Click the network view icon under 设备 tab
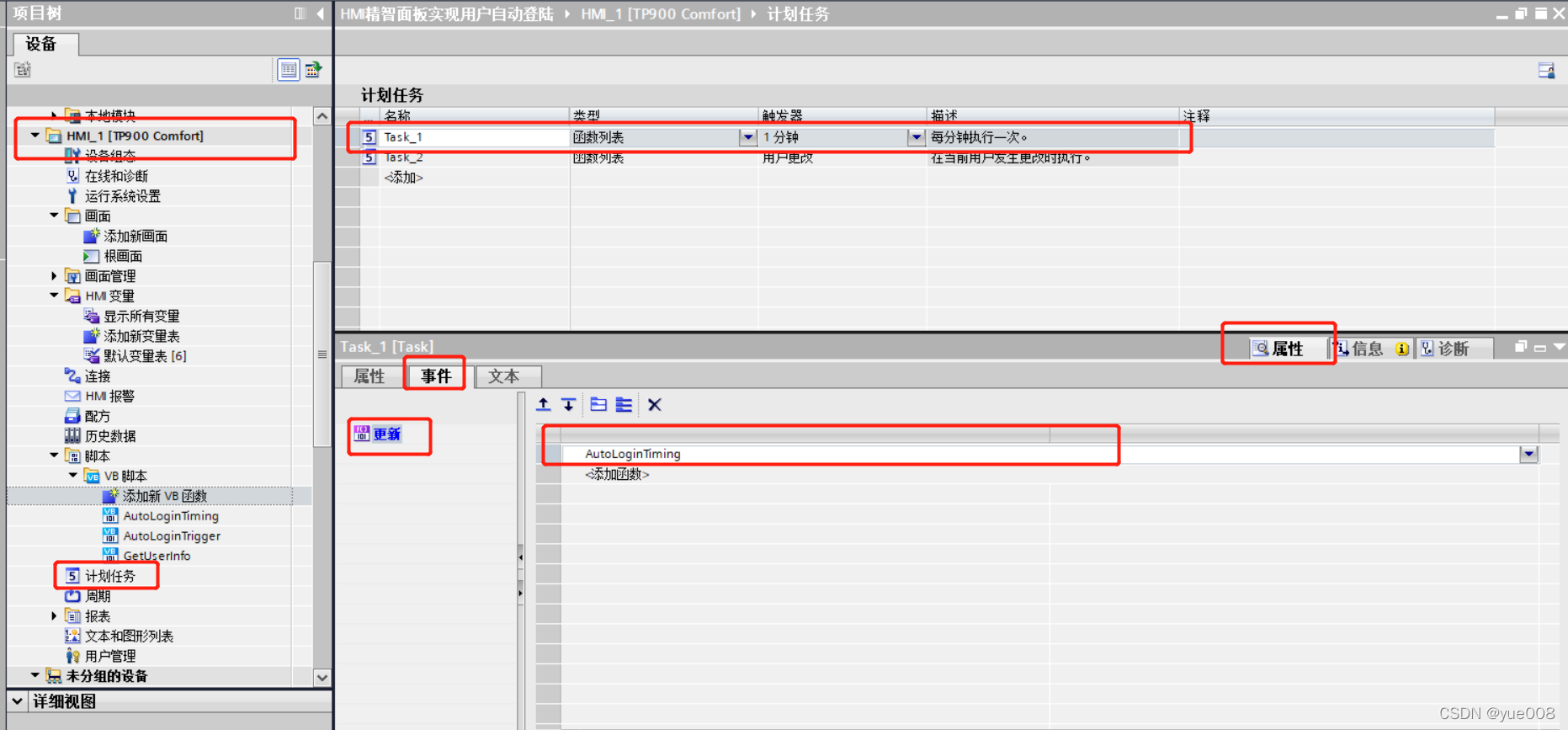 point(23,70)
